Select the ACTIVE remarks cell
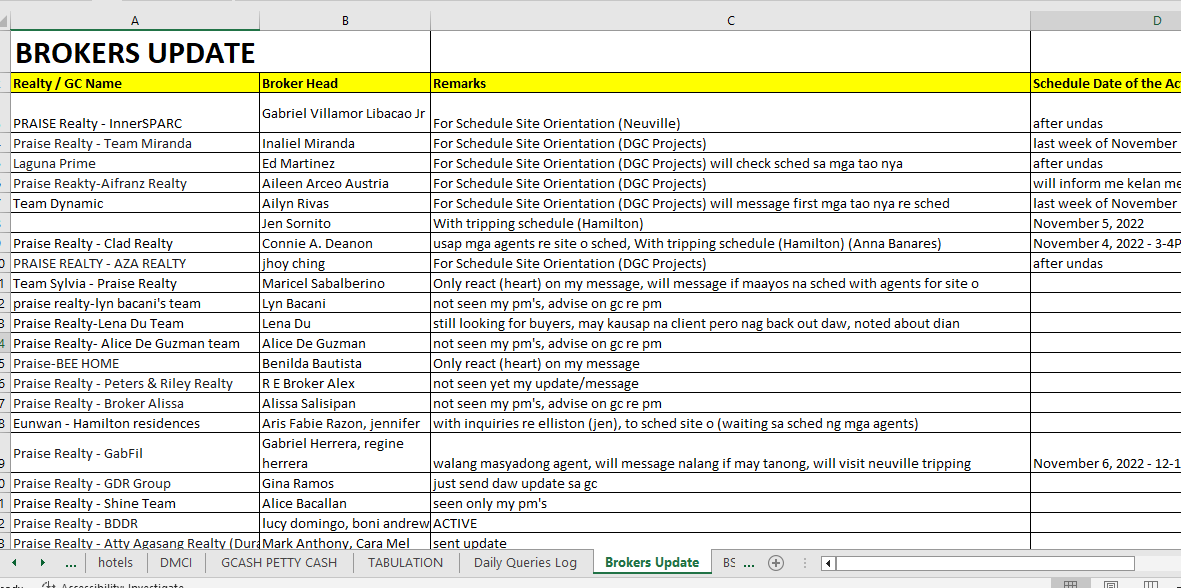 [730, 523]
